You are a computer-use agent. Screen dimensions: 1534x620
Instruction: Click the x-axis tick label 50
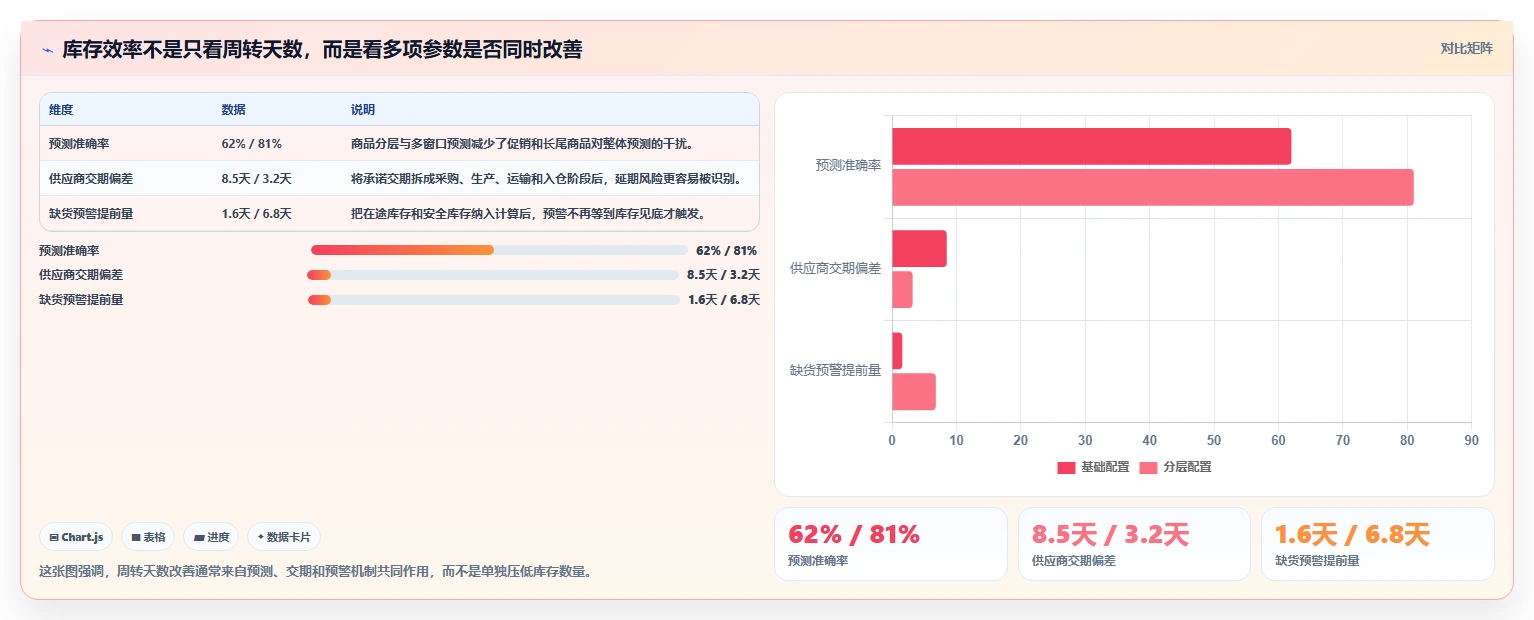(1214, 440)
